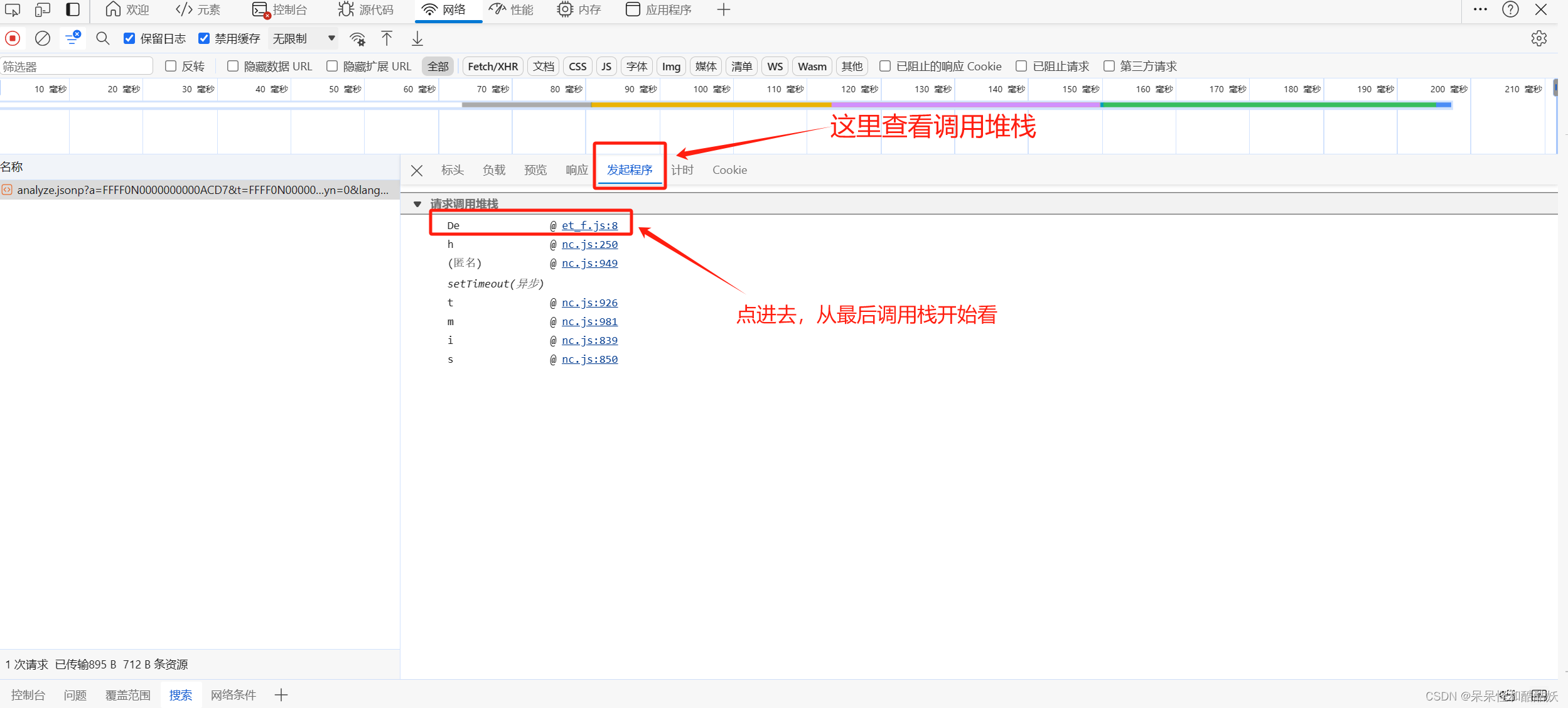
Task: Open network search magnifier
Action: click(103, 38)
